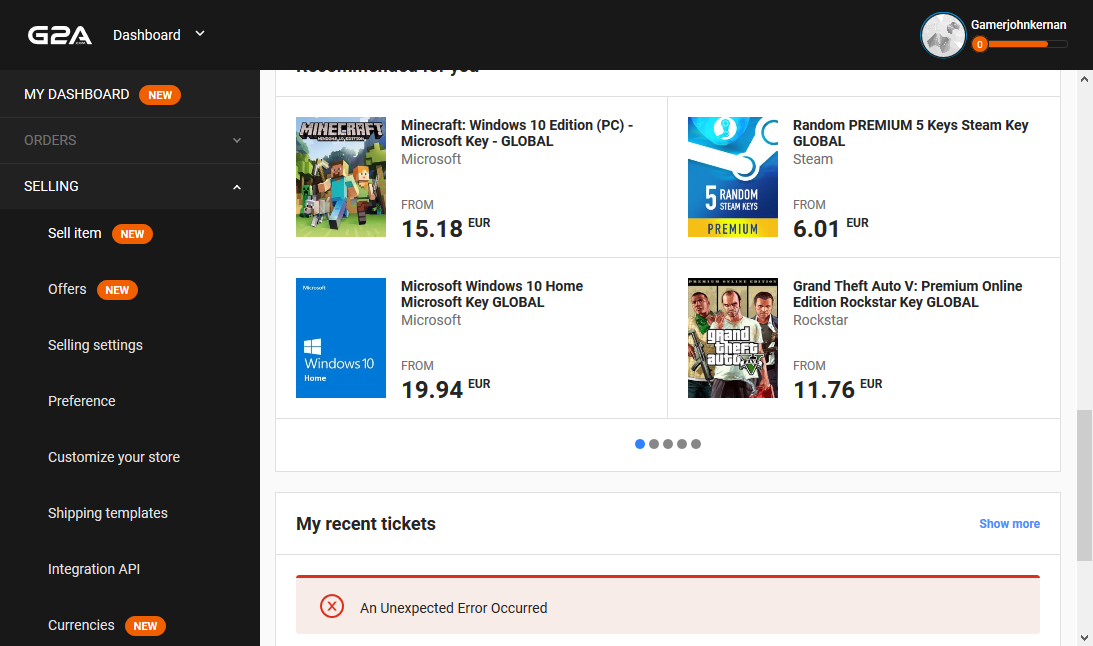Click the 19.94 EUR Windows 10 price
This screenshot has width=1093, height=646.
tap(445, 389)
